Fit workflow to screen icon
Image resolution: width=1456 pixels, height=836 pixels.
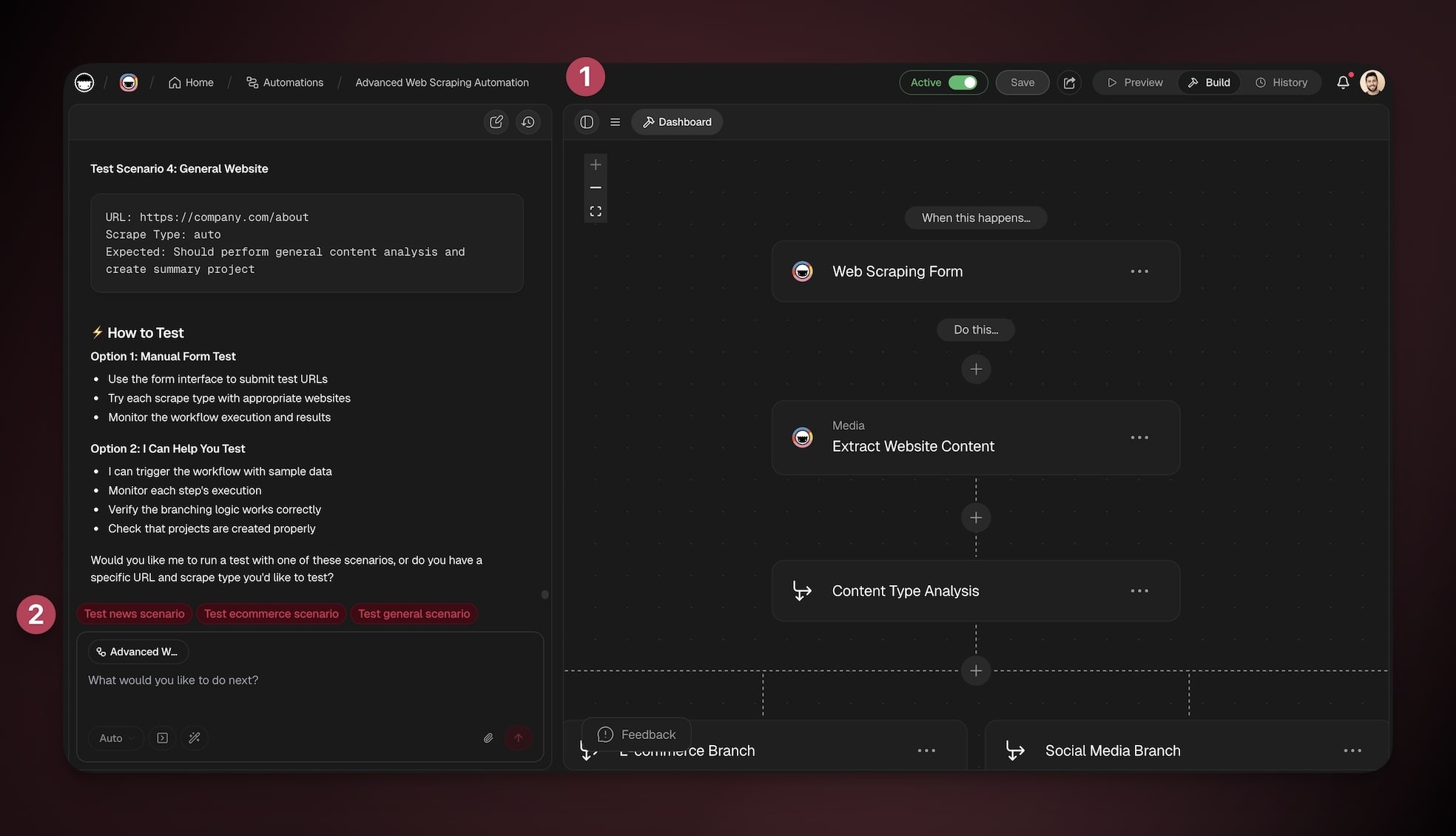pyautogui.click(x=596, y=212)
